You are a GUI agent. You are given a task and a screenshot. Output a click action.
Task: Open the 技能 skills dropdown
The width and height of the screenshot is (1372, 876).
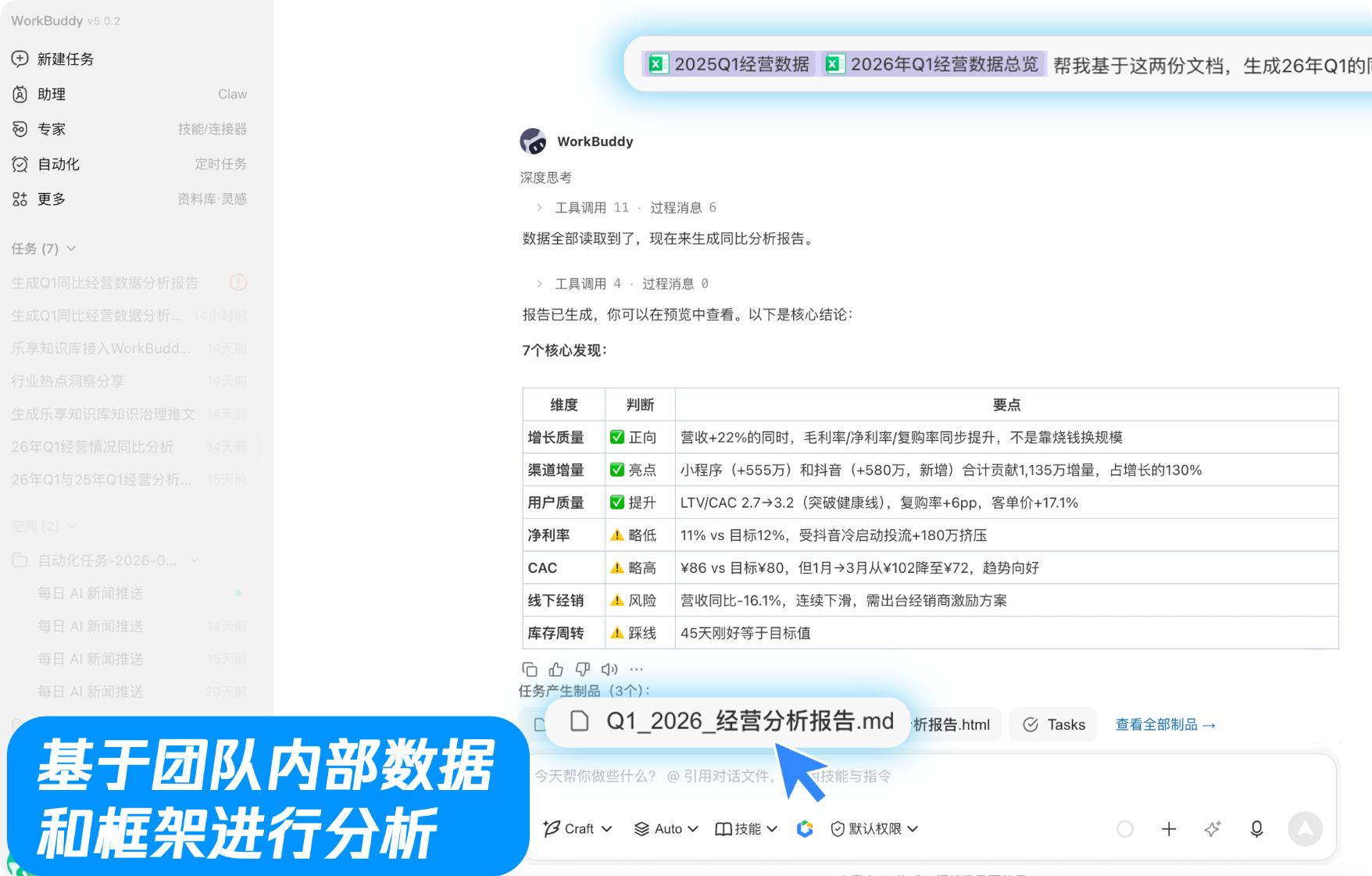(x=746, y=828)
